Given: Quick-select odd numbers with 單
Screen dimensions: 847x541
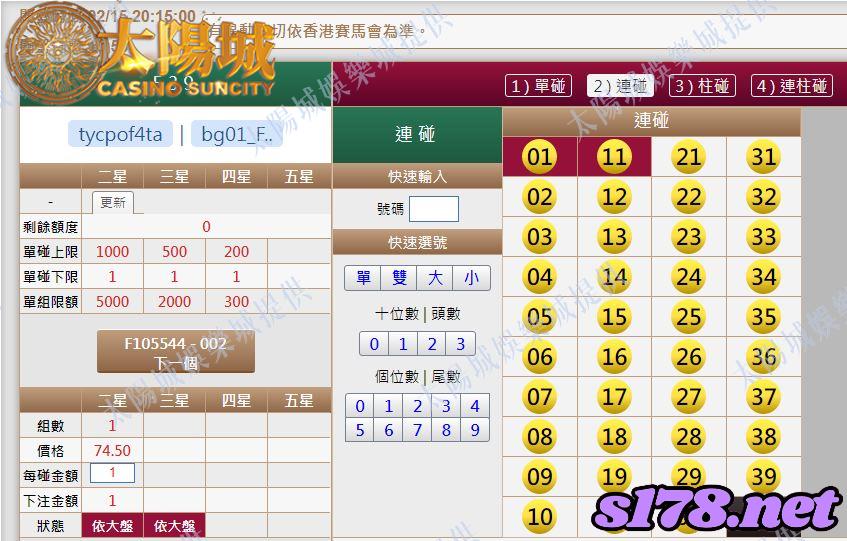Looking at the screenshot, I should (x=363, y=278).
